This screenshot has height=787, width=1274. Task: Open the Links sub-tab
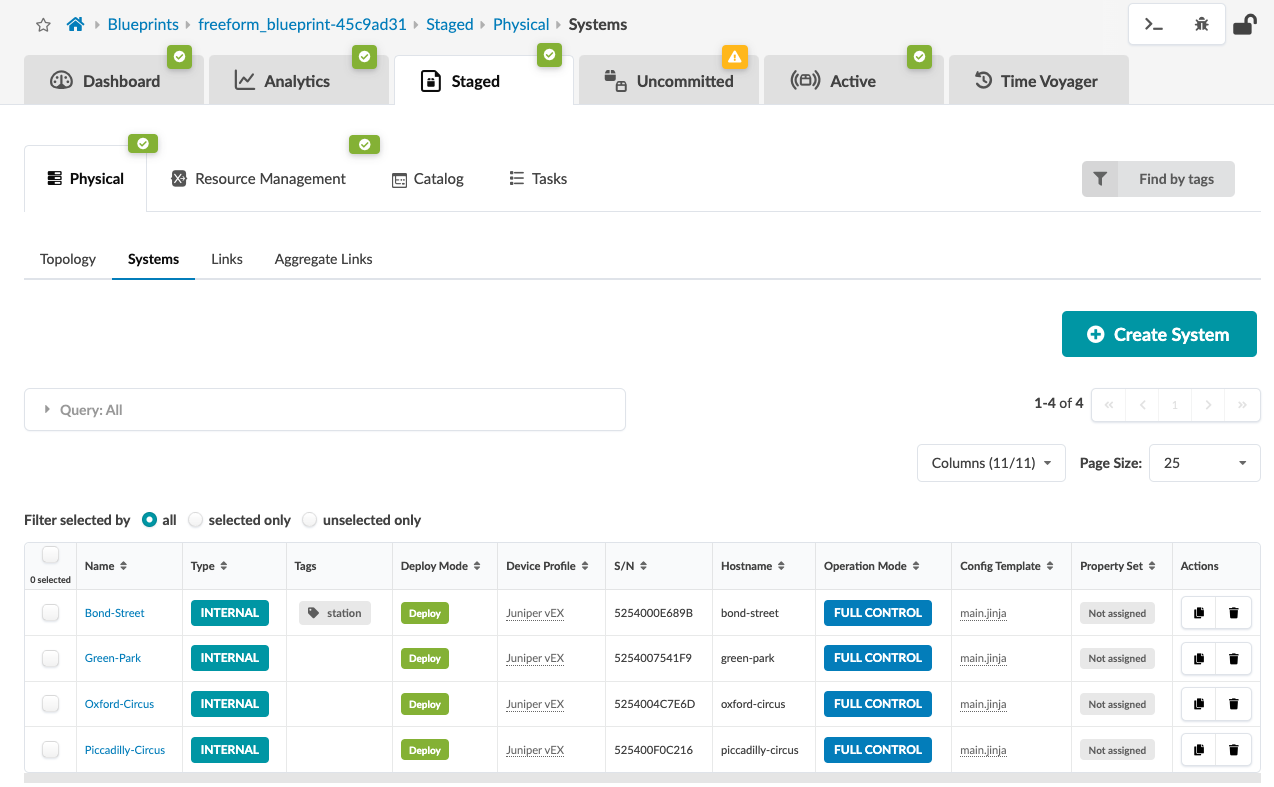[x=227, y=259]
